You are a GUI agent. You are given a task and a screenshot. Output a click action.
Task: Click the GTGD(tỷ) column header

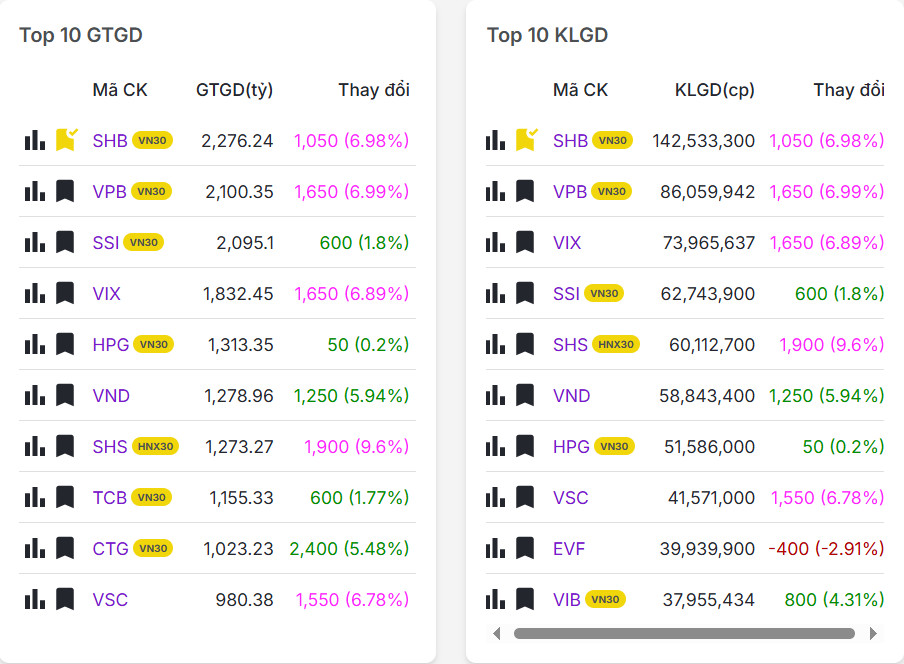click(234, 90)
